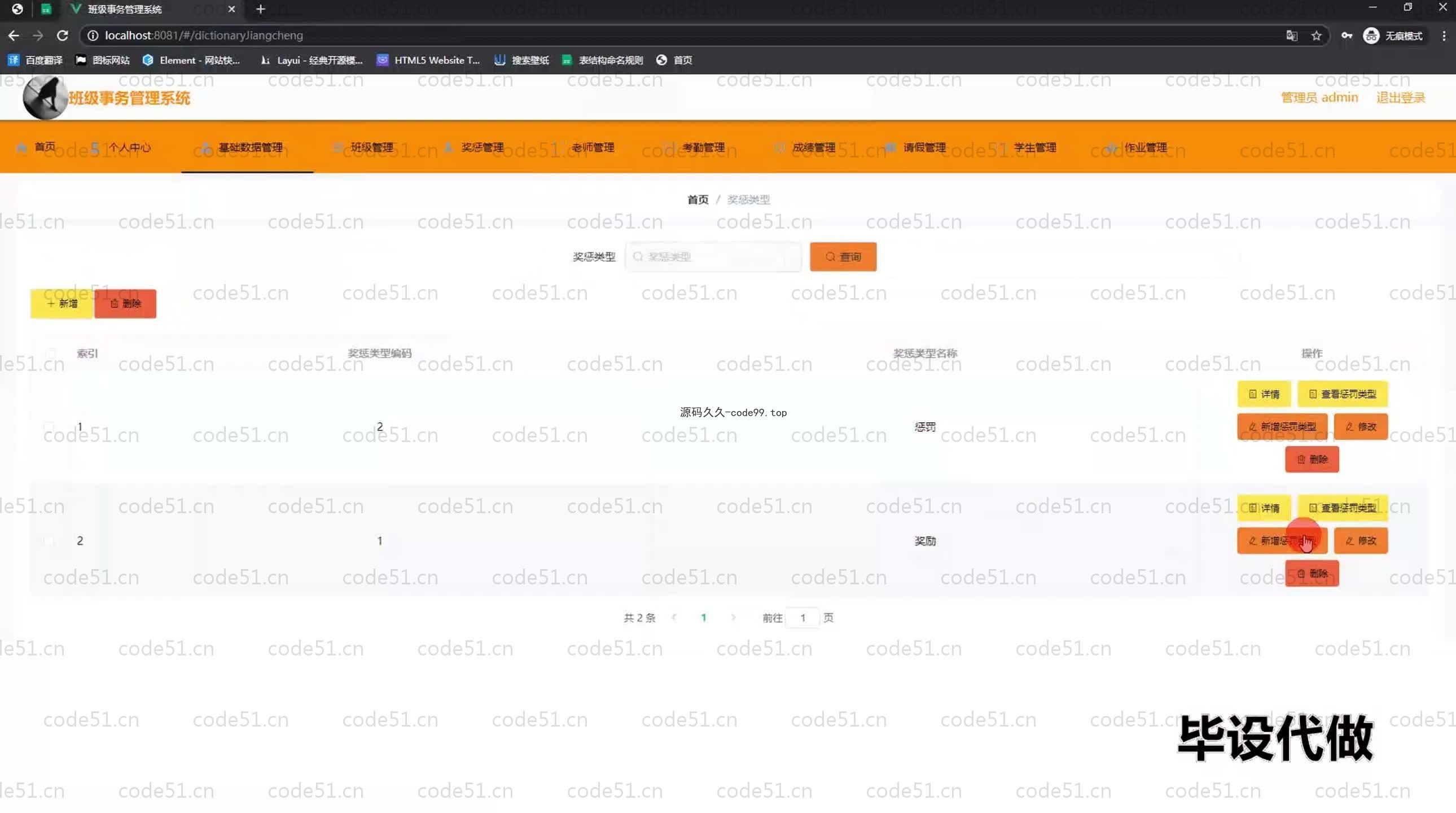
Task: Click the site info icon in address bar
Action: (x=93, y=36)
